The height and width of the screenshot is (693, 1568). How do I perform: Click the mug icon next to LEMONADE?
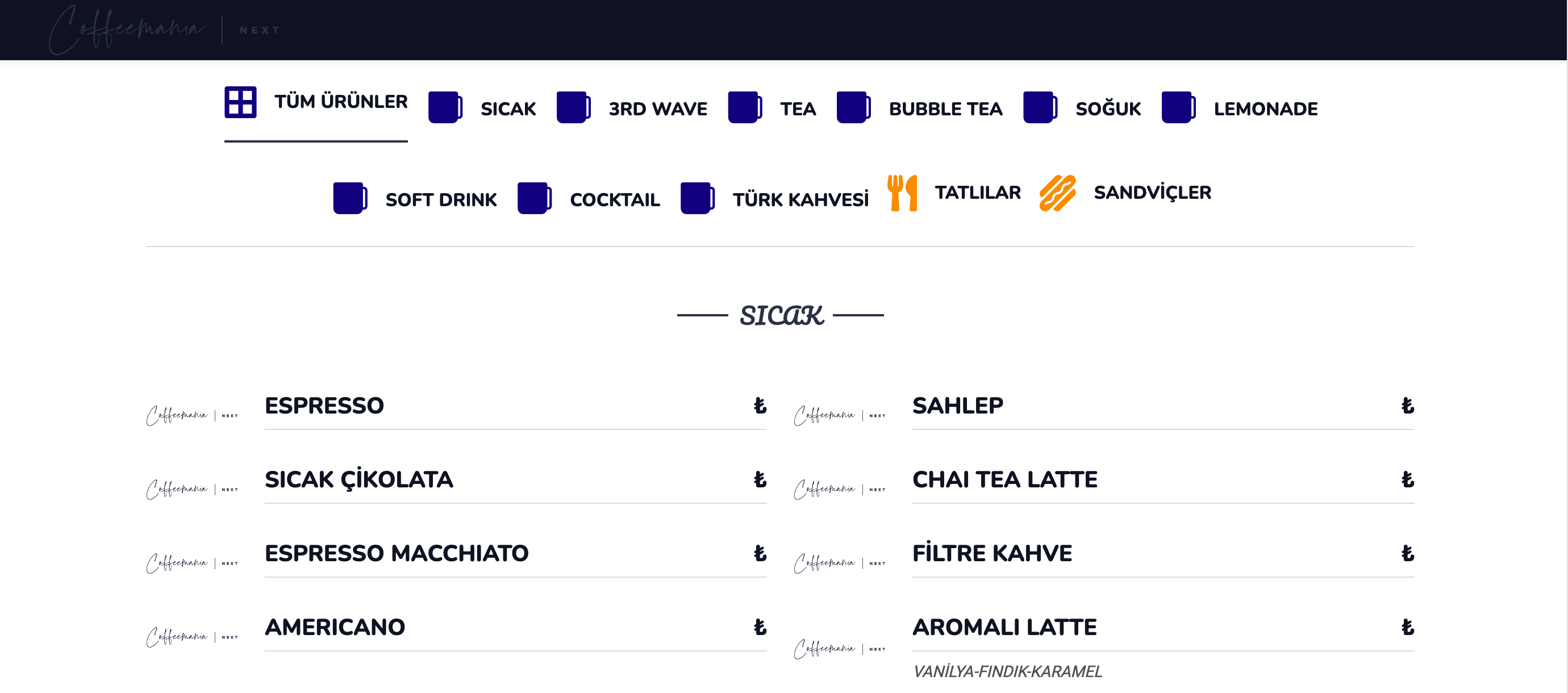click(x=1178, y=108)
